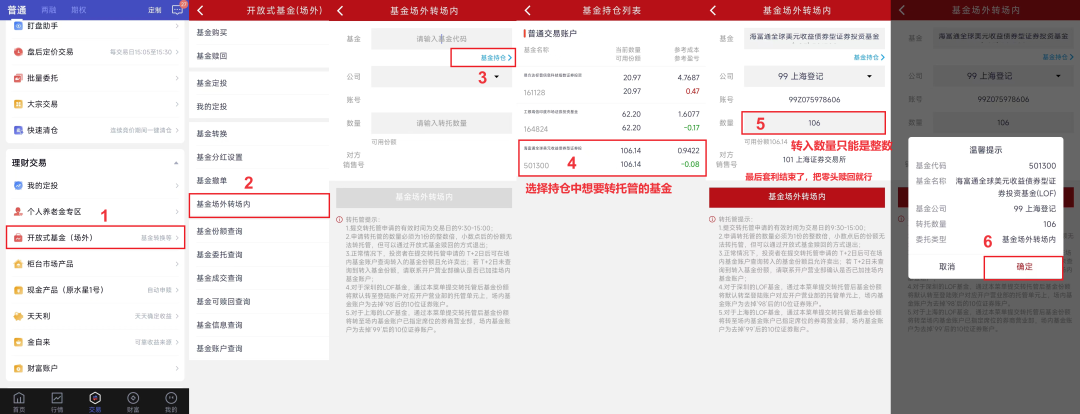This screenshot has width=1080, height=414.
Task: Go back from the 开放式基金(场外) screen
Action: (x=200, y=10)
